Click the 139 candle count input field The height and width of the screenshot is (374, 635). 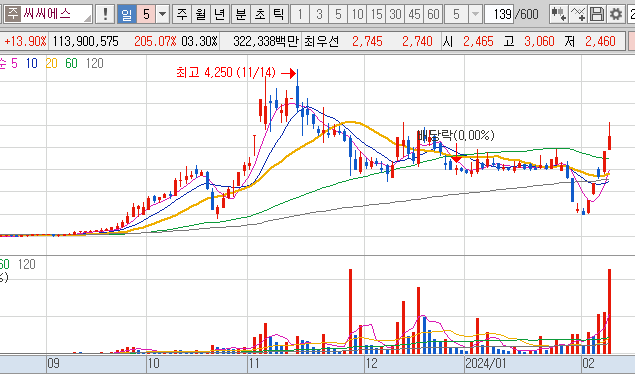[500, 14]
